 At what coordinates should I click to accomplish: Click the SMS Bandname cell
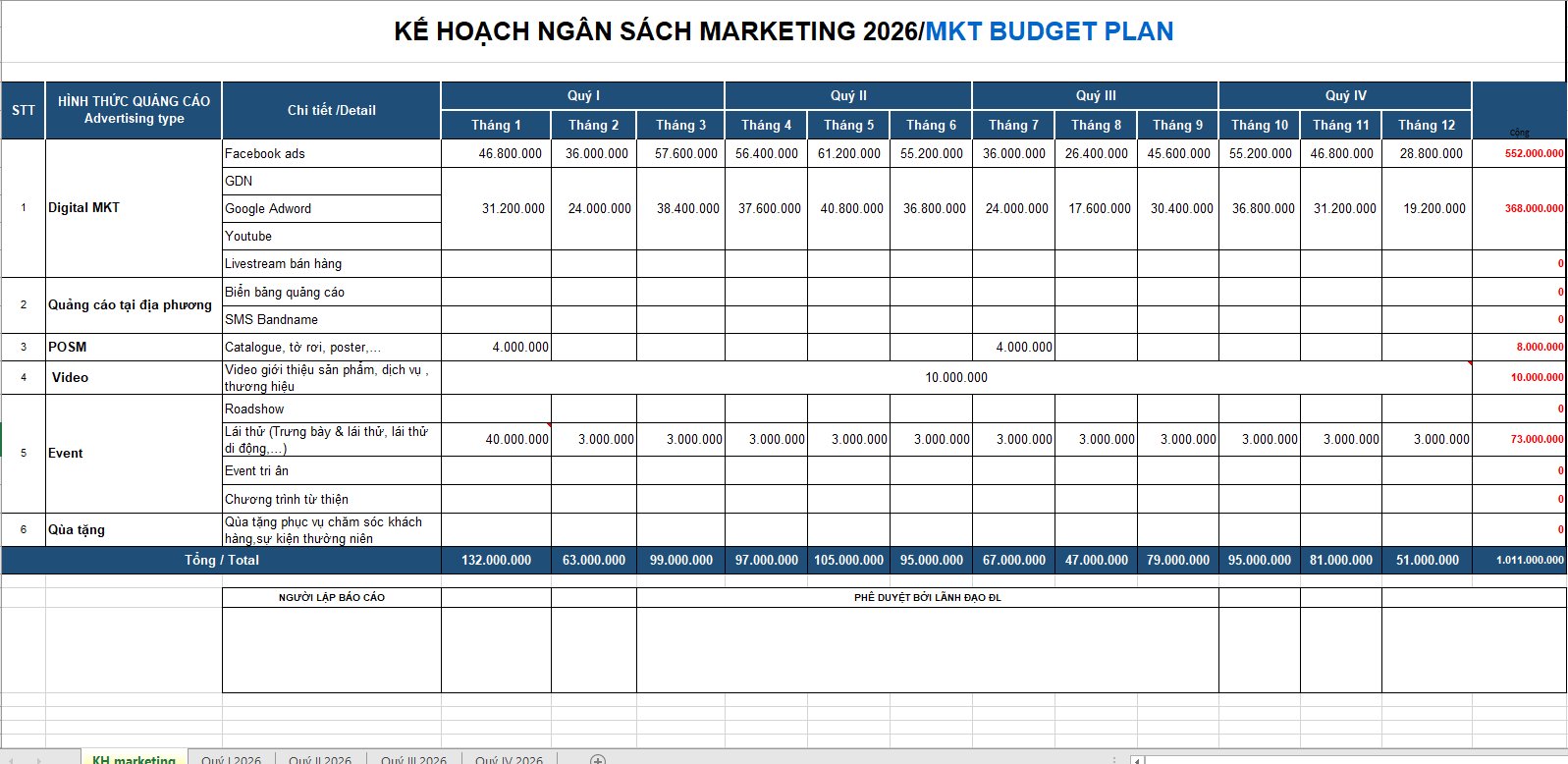click(332, 319)
